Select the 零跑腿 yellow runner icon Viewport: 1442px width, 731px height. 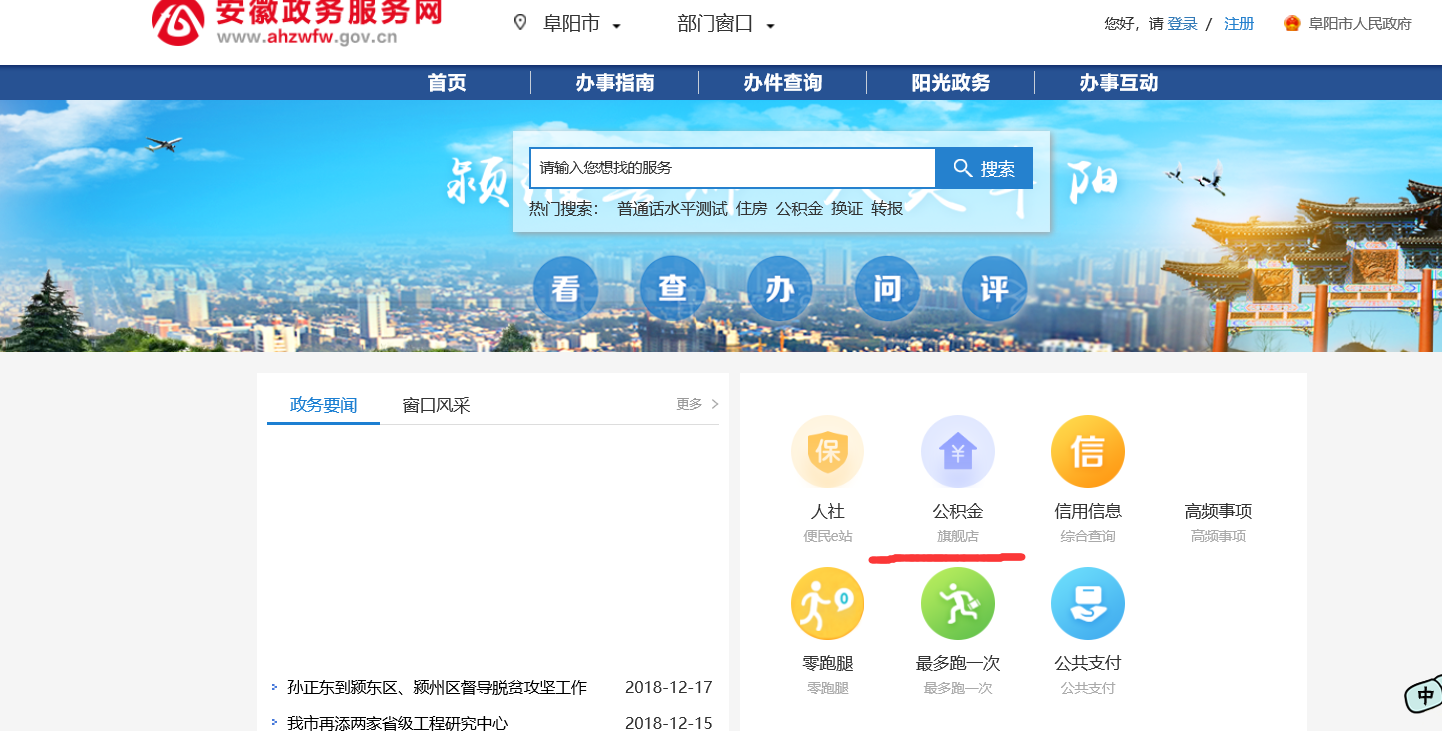pos(827,604)
